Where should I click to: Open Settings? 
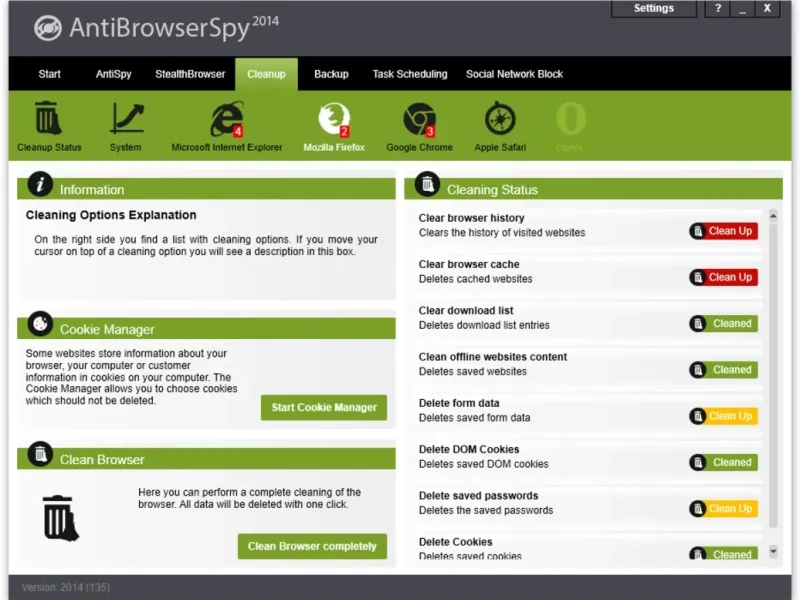654,8
